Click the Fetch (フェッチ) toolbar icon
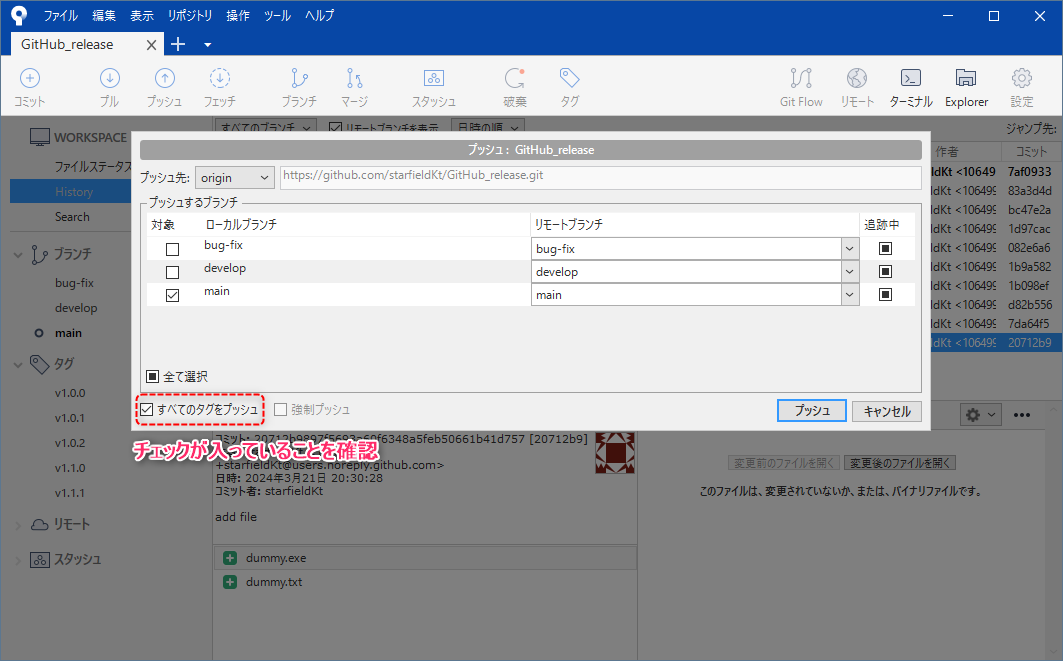 220,79
